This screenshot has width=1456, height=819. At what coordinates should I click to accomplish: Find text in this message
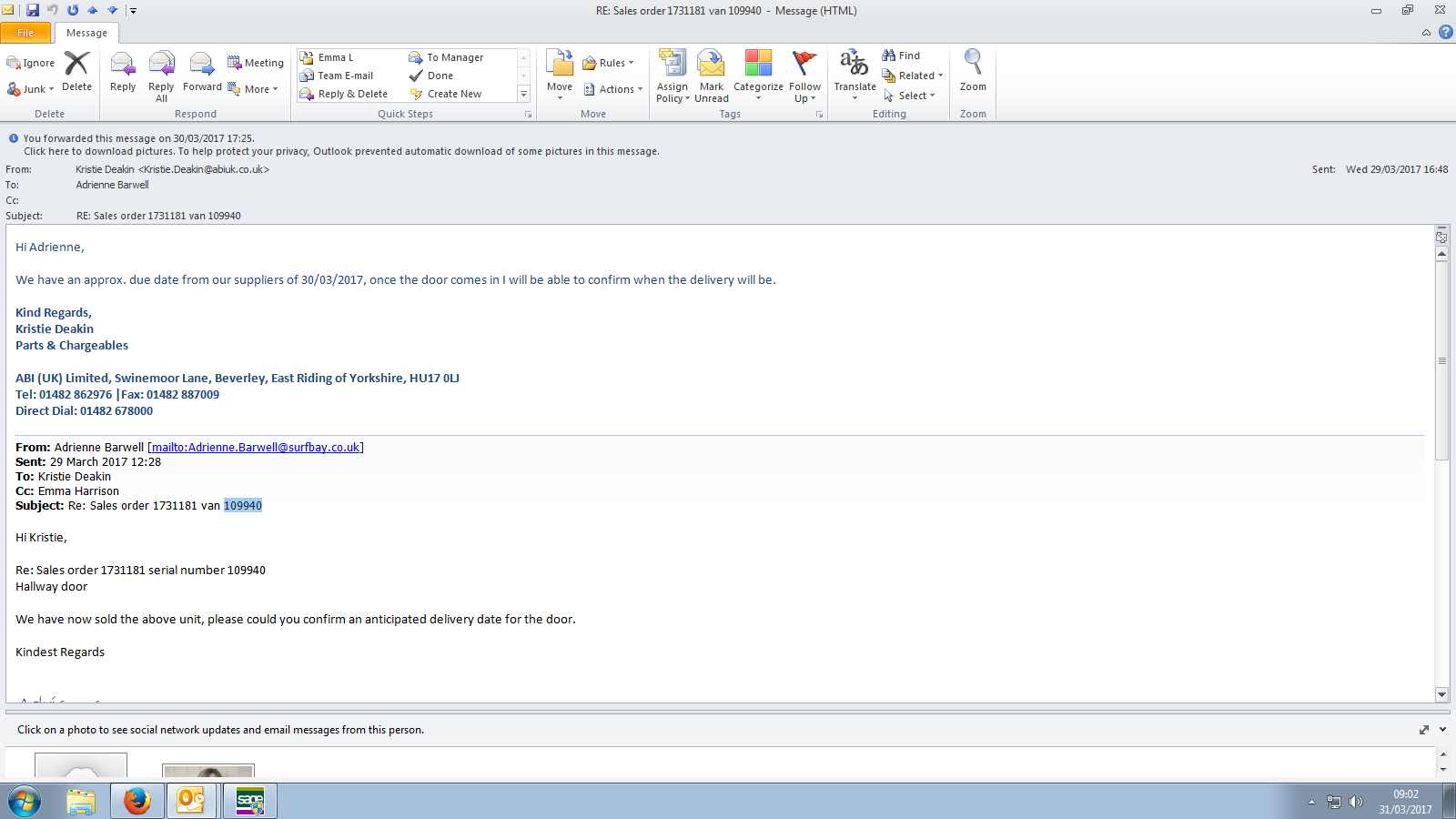901,56
